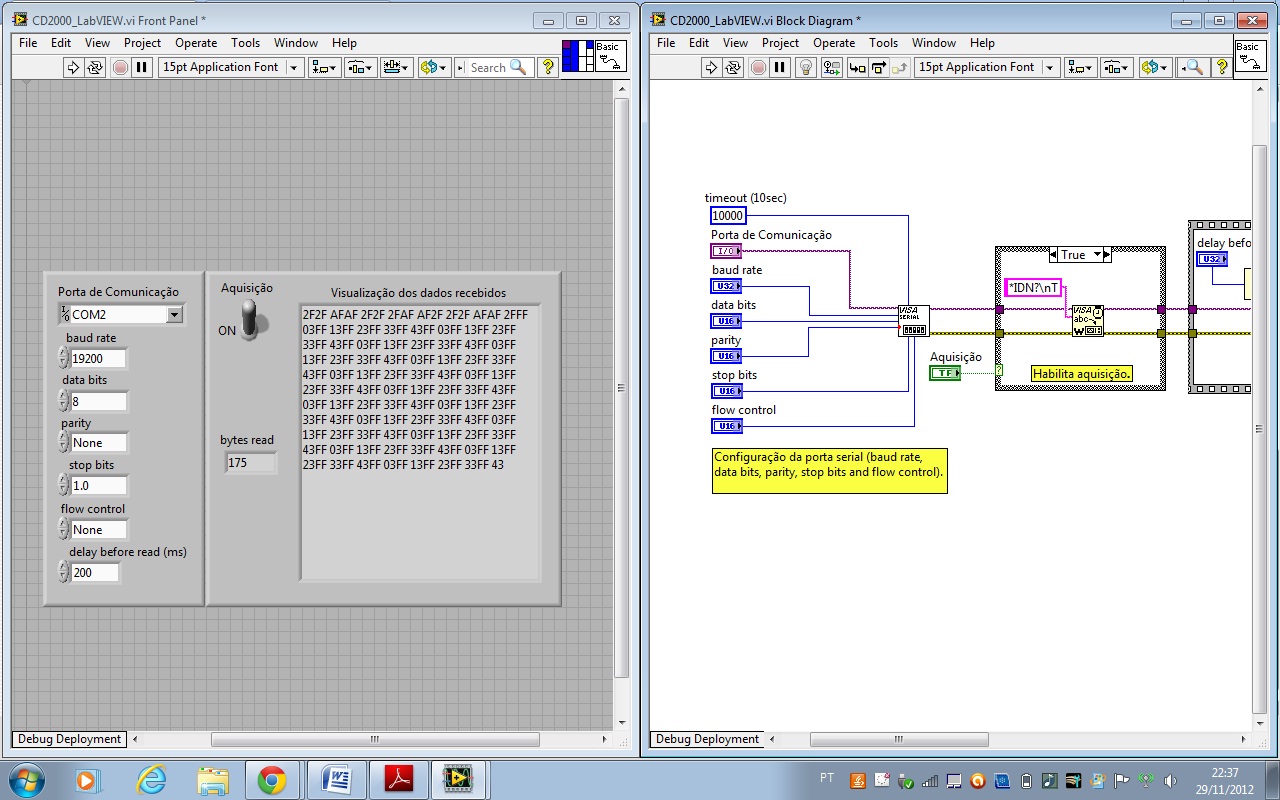Image resolution: width=1280 pixels, height=800 pixels.
Task: Click the VISA Configure Serial Port node
Action: point(913,321)
